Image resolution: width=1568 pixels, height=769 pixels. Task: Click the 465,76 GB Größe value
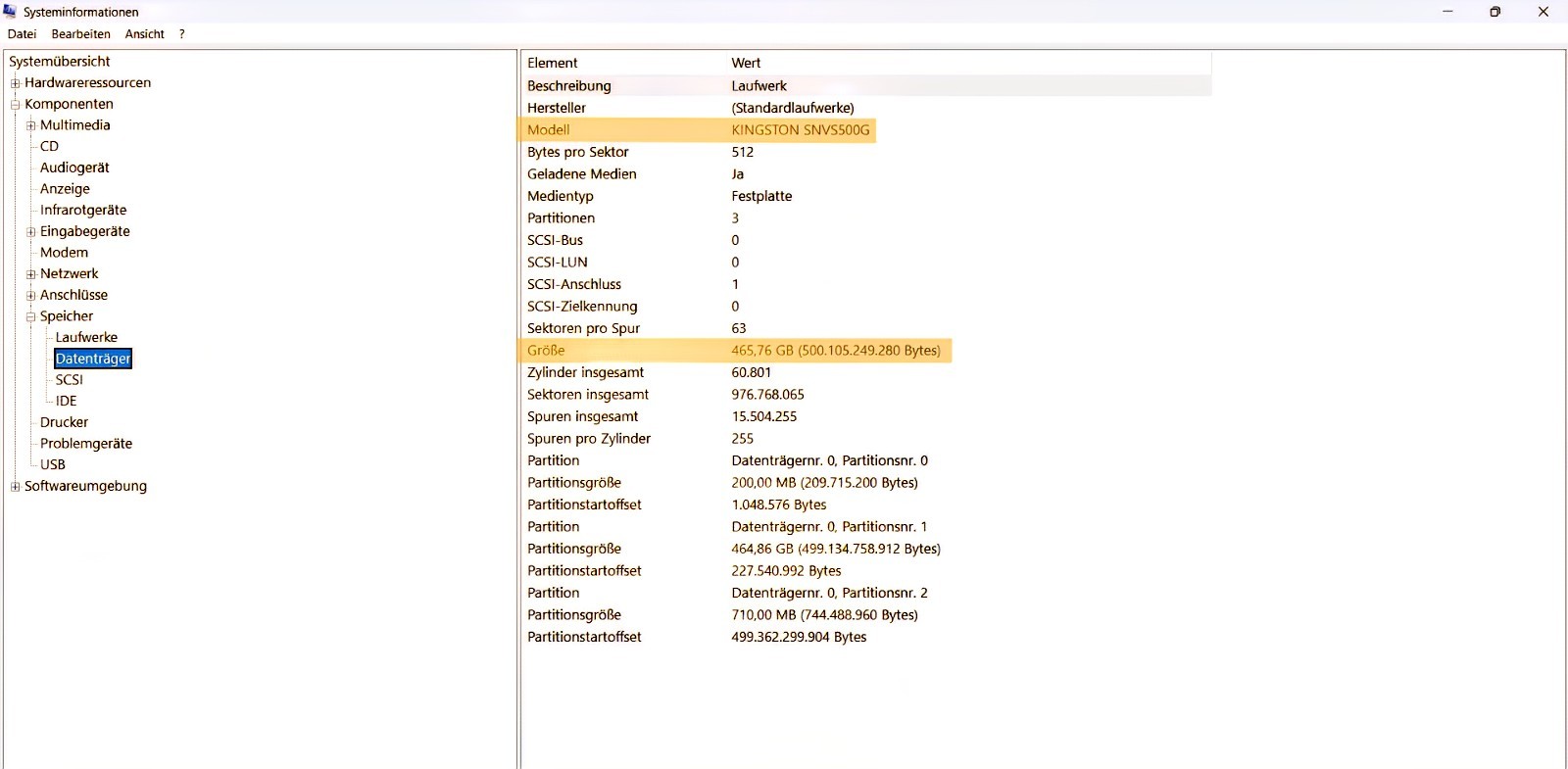pos(836,351)
